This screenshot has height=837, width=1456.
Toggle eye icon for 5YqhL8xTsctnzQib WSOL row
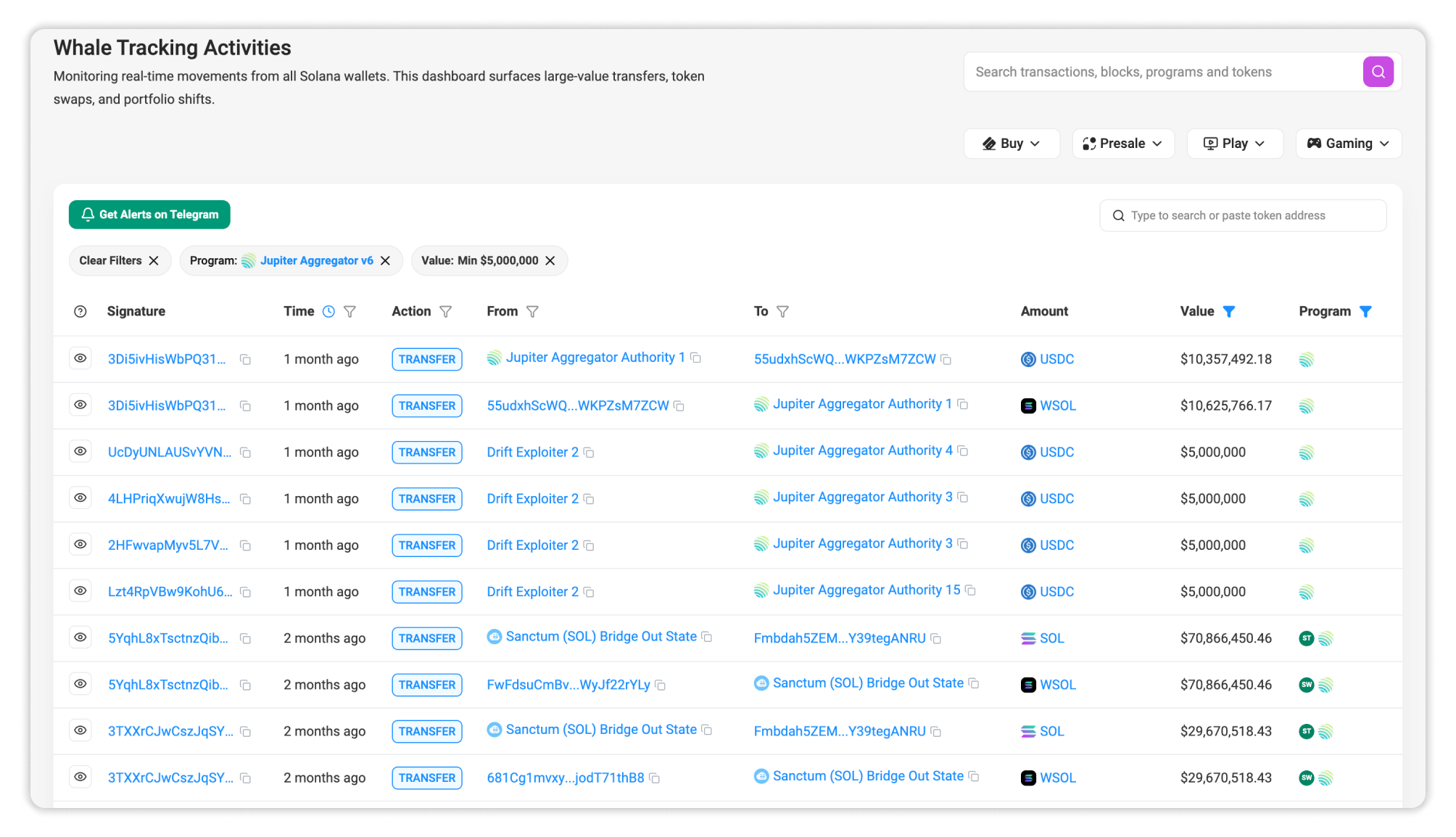coord(80,683)
